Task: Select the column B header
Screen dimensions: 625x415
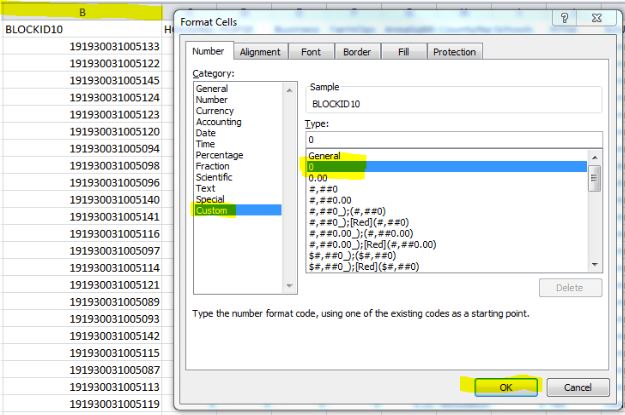Action: tap(82, 13)
